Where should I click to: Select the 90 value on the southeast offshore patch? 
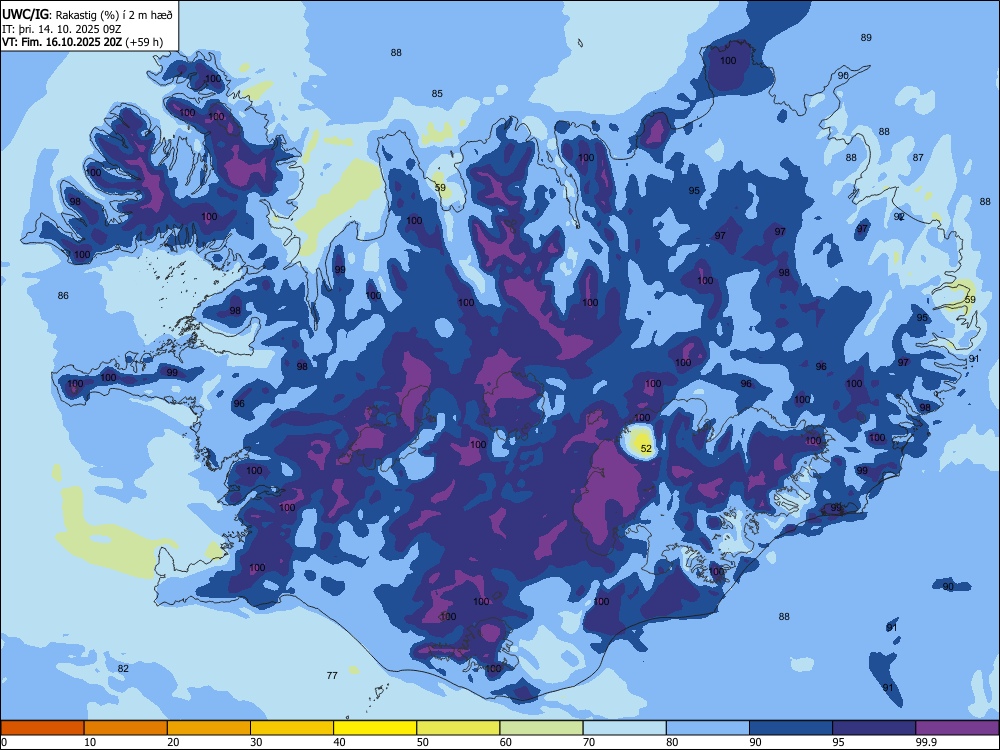click(948, 587)
